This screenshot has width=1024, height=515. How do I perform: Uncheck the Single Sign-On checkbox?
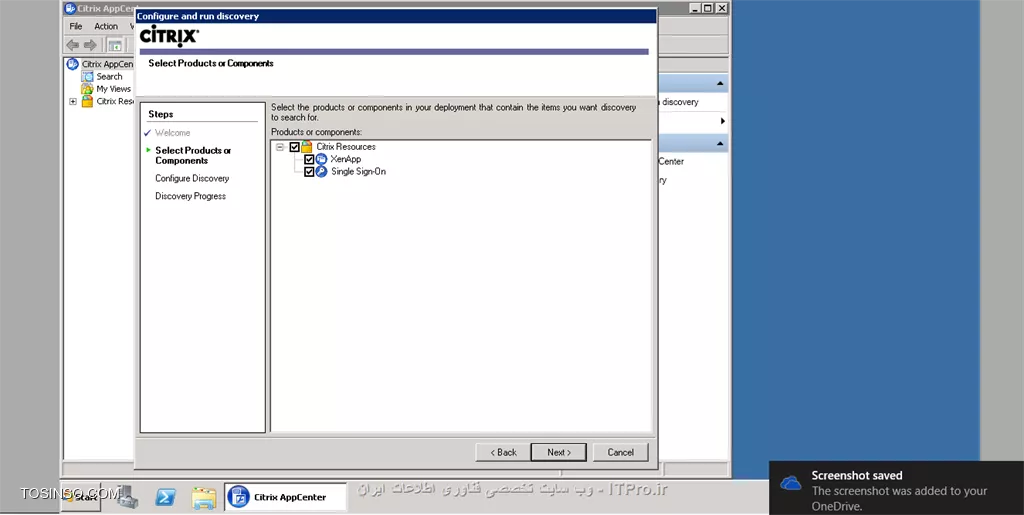pos(309,172)
